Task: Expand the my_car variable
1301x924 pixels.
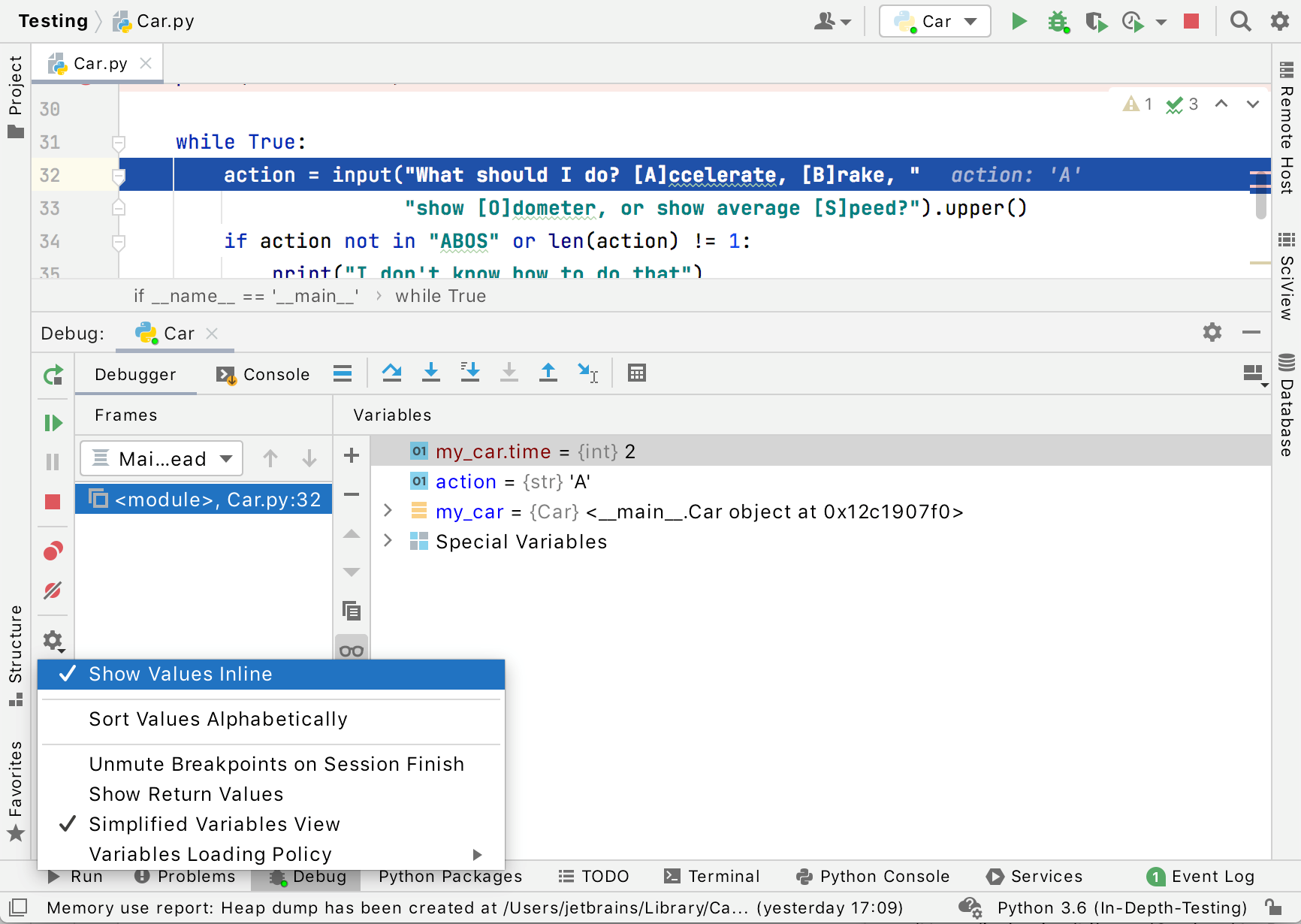Action: pyautogui.click(x=388, y=511)
